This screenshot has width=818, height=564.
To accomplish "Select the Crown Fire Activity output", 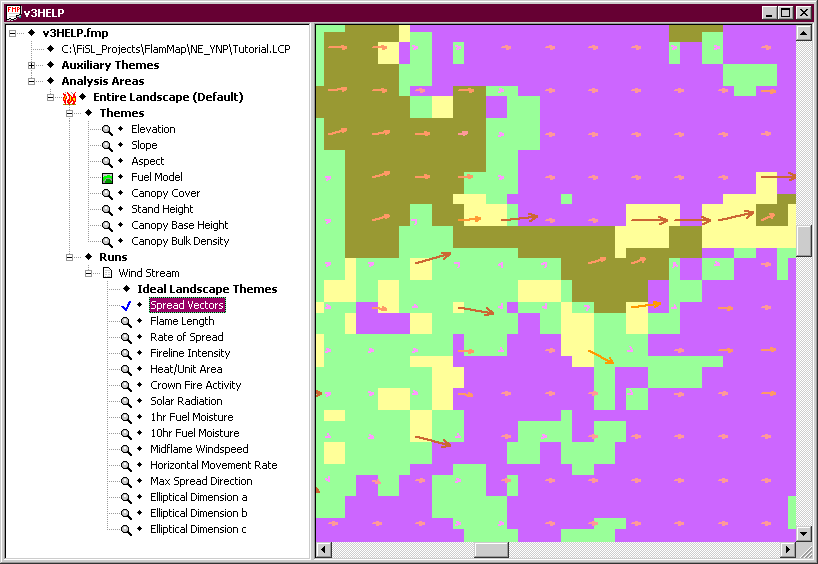I will [x=196, y=385].
